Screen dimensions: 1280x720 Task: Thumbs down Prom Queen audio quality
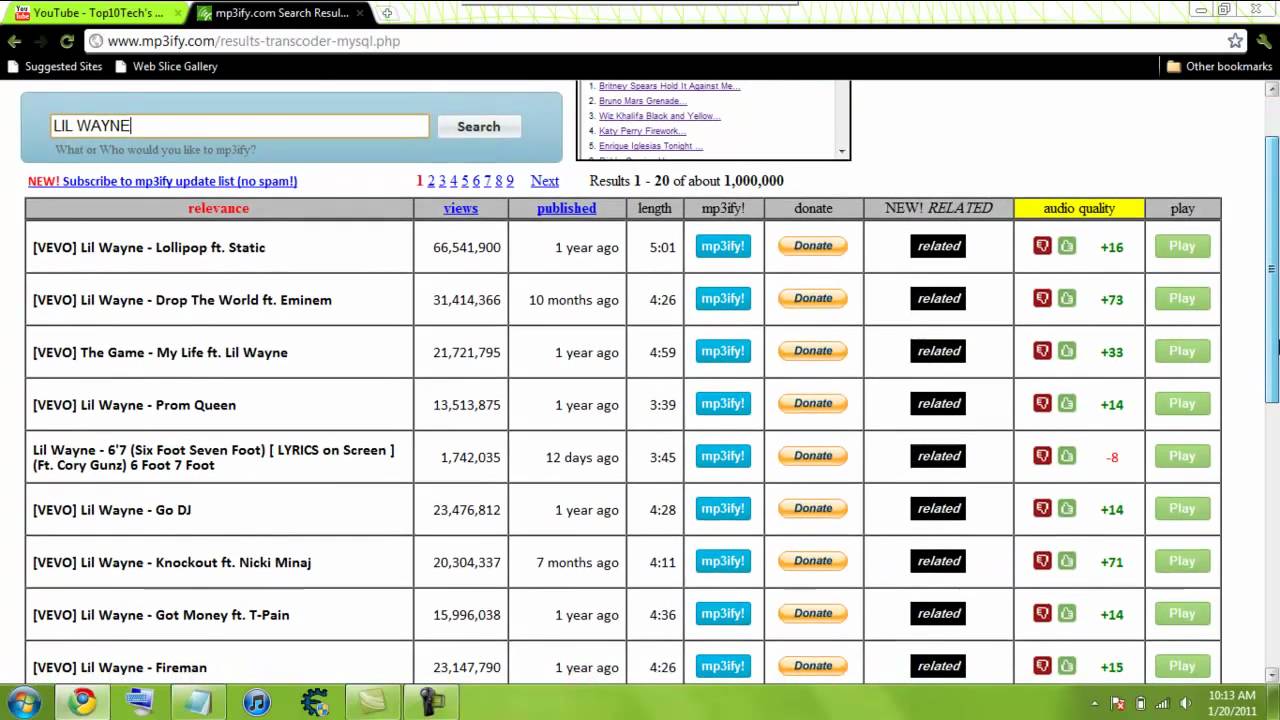(1042, 404)
